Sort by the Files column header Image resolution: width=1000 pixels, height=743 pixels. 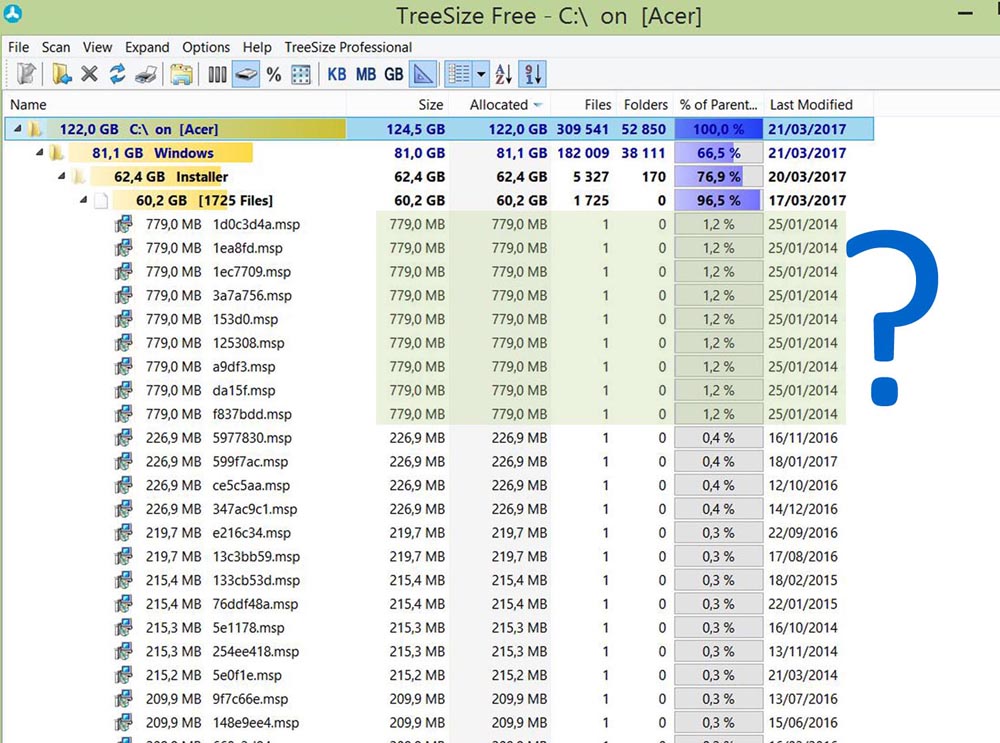pyautogui.click(x=585, y=105)
